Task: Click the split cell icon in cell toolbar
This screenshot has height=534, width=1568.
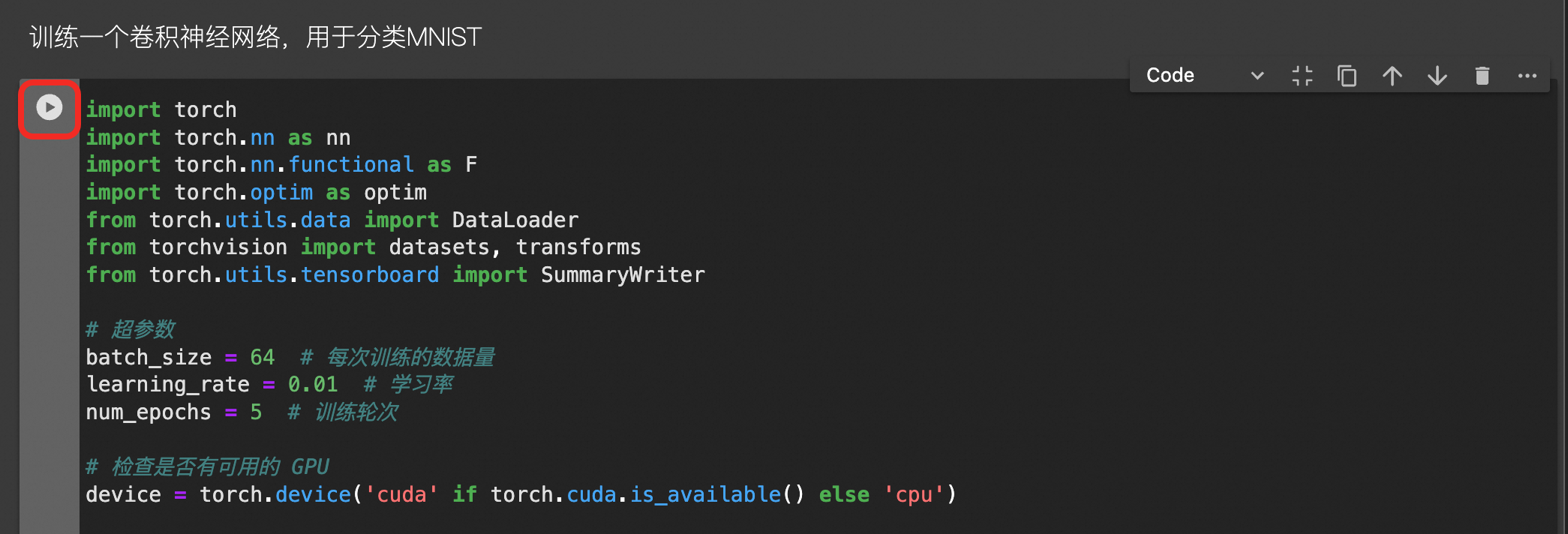Action: coord(1302,76)
